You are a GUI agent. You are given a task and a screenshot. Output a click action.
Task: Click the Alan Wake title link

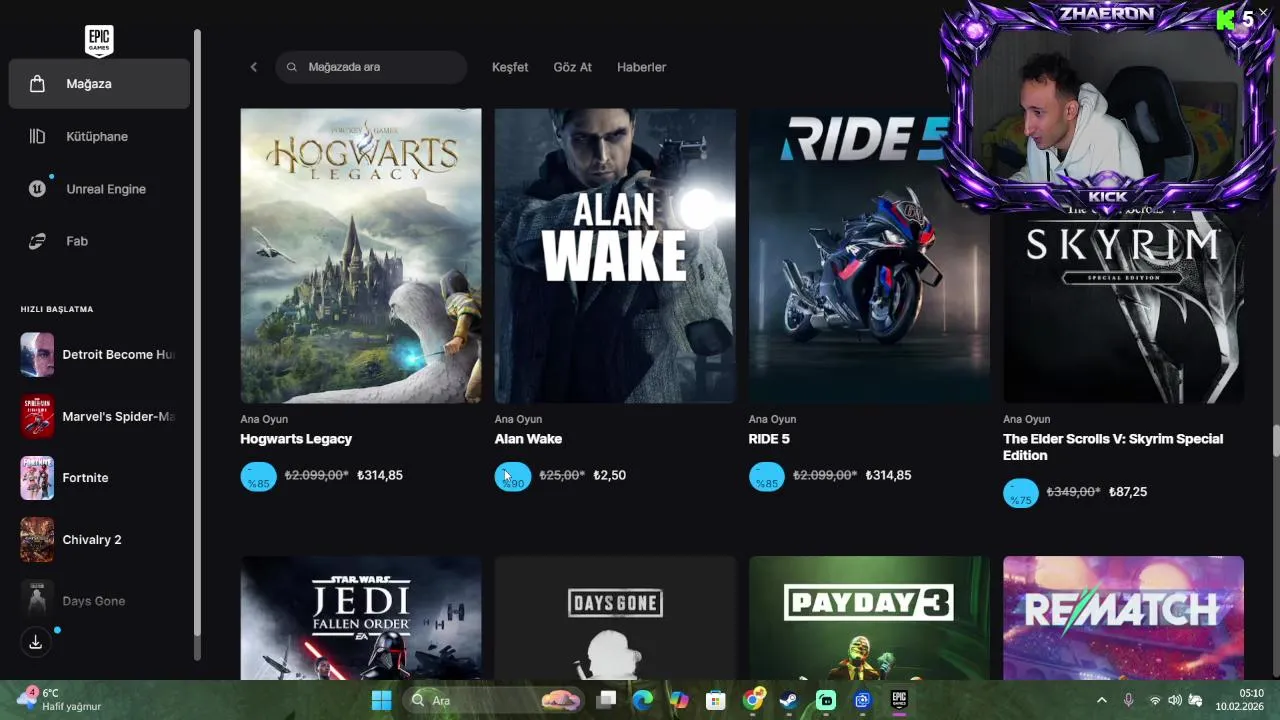pos(528,439)
